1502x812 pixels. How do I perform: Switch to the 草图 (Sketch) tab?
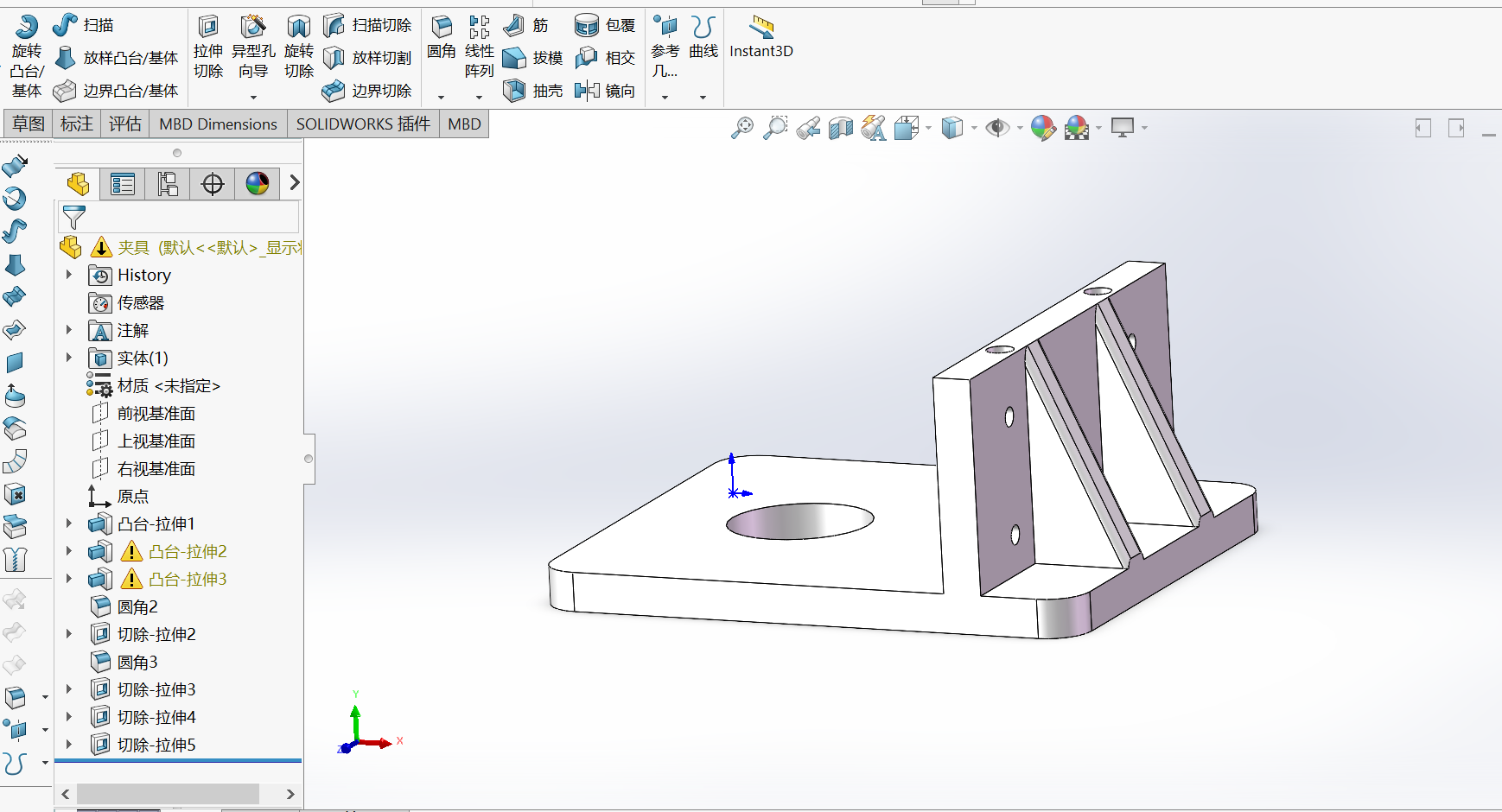(x=29, y=124)
